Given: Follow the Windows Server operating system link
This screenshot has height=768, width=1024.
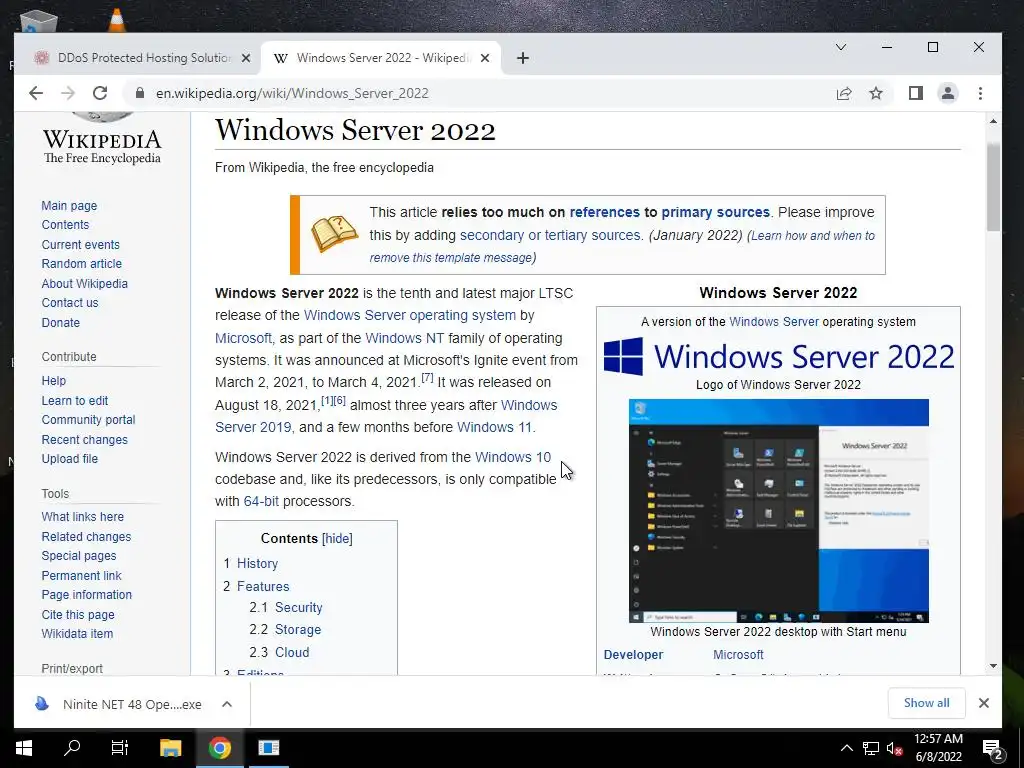Looking at the screenshot, I should [x=409, y=315].
